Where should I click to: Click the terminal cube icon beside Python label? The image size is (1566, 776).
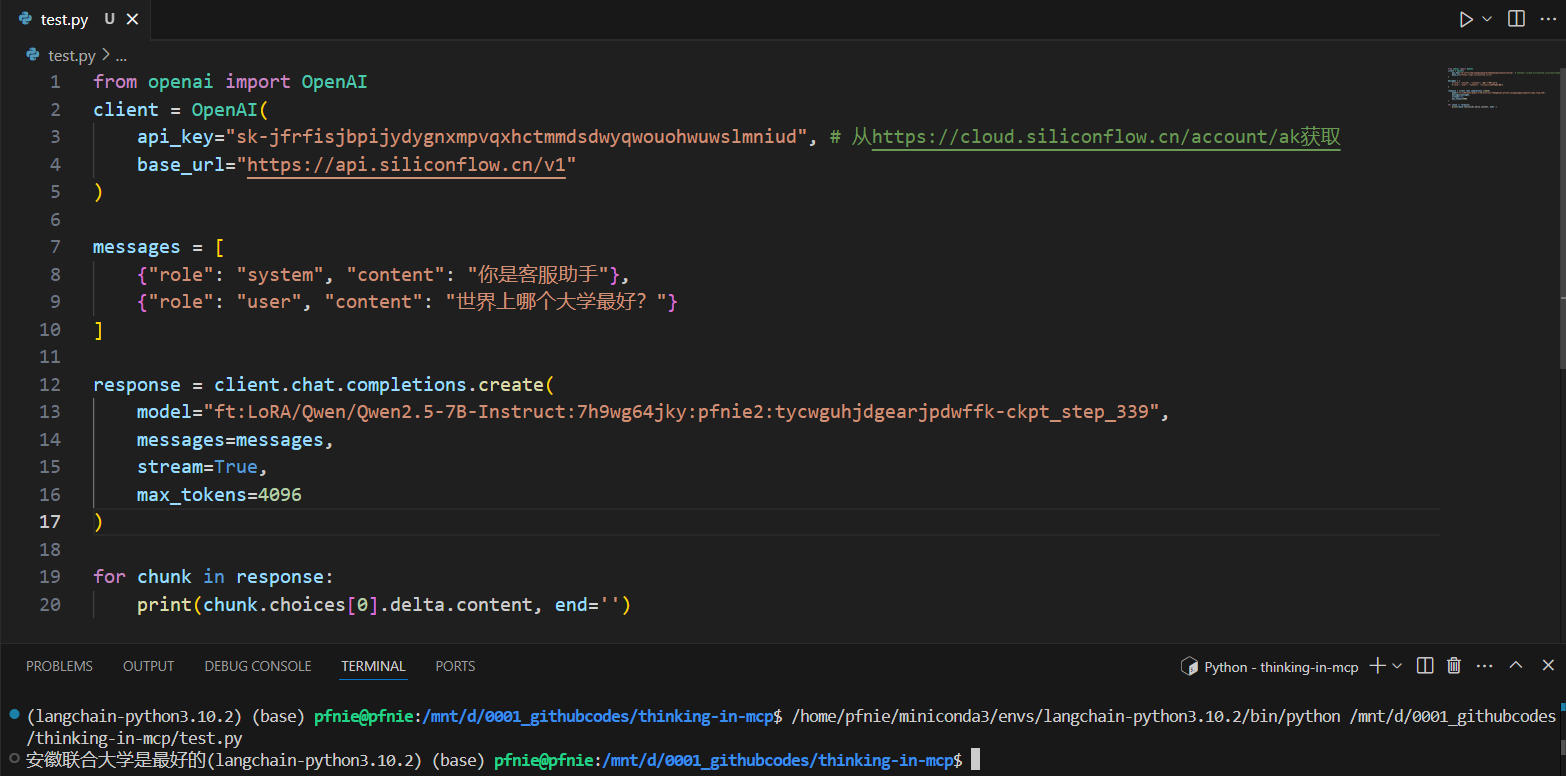click(1189, 666)
